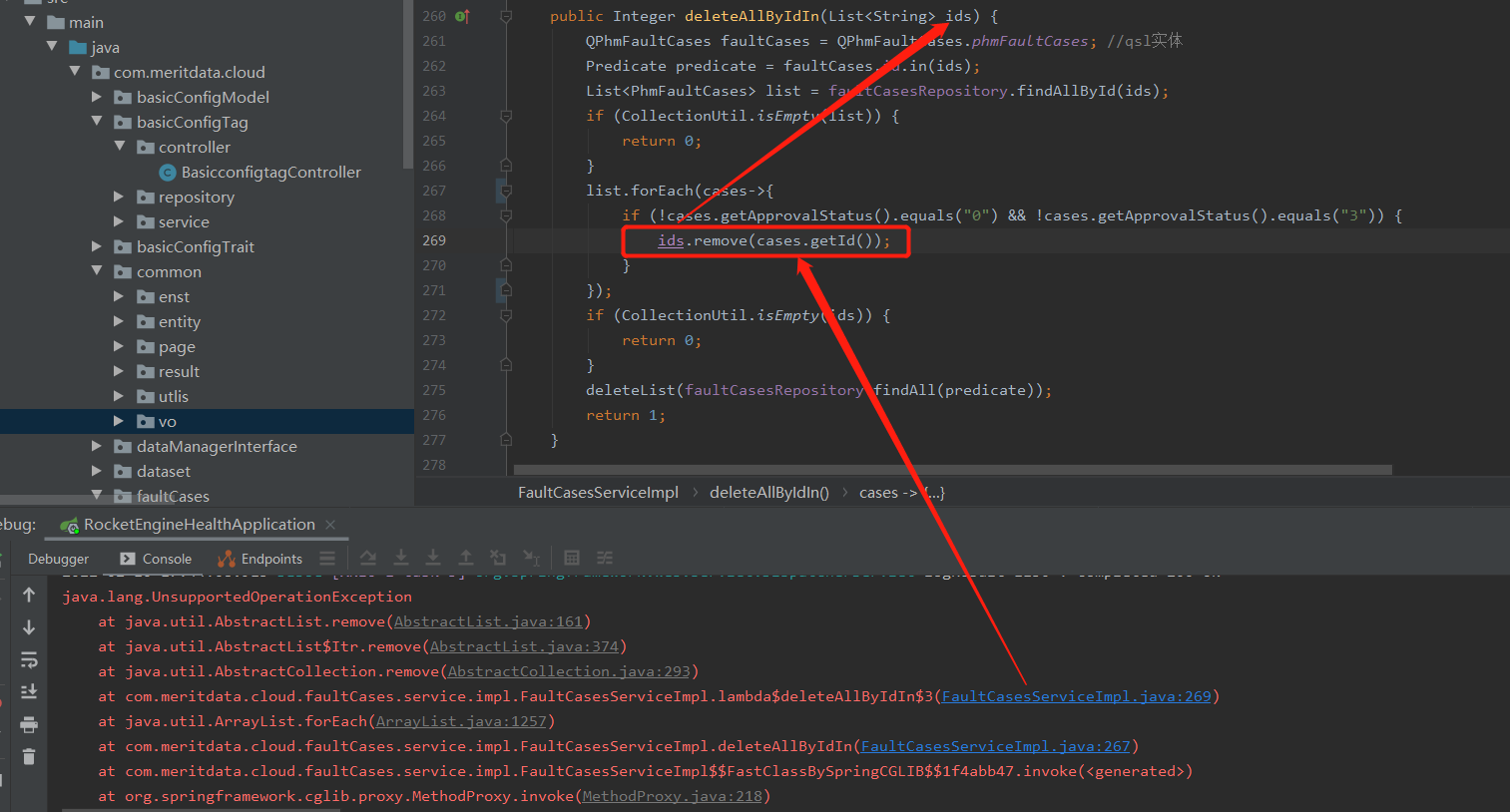Open the ArrayList.java:1257 link

(x=461, y=721)
